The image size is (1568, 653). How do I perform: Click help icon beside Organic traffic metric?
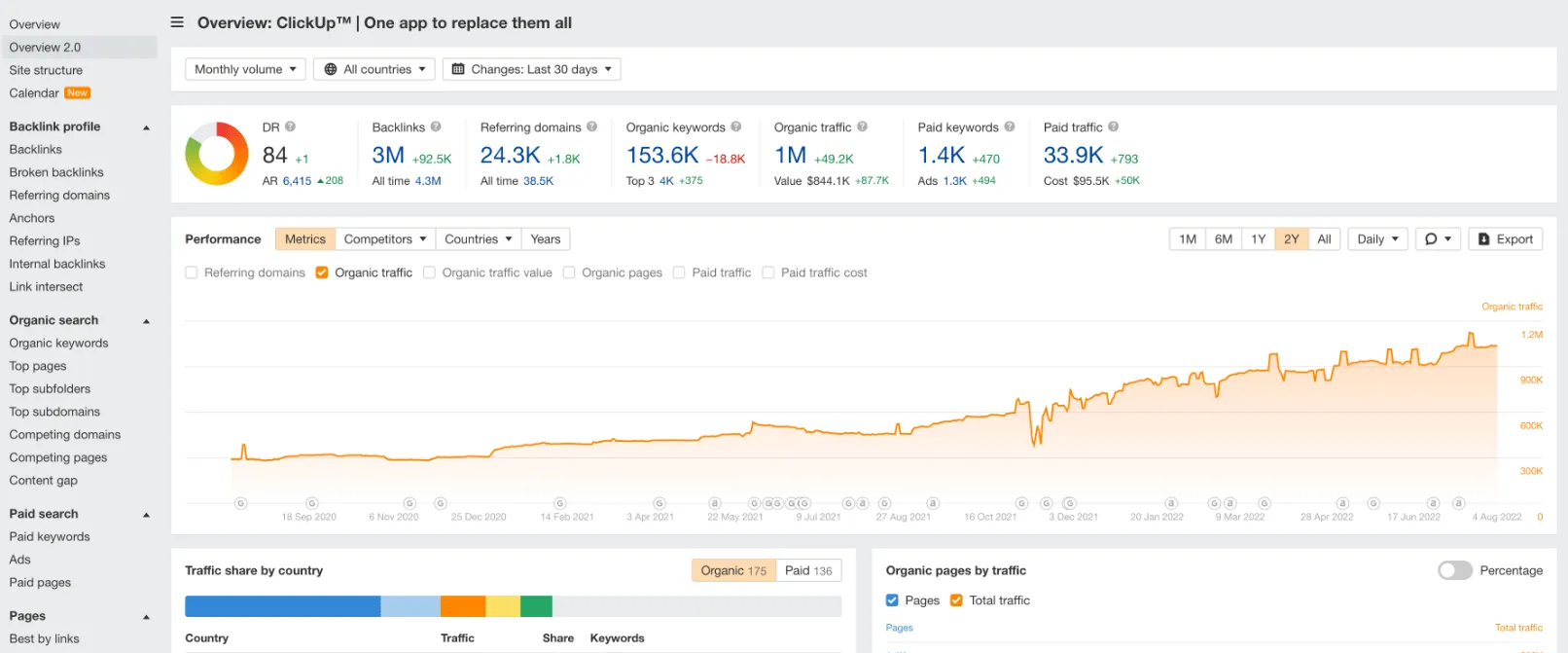coord(862,127)
